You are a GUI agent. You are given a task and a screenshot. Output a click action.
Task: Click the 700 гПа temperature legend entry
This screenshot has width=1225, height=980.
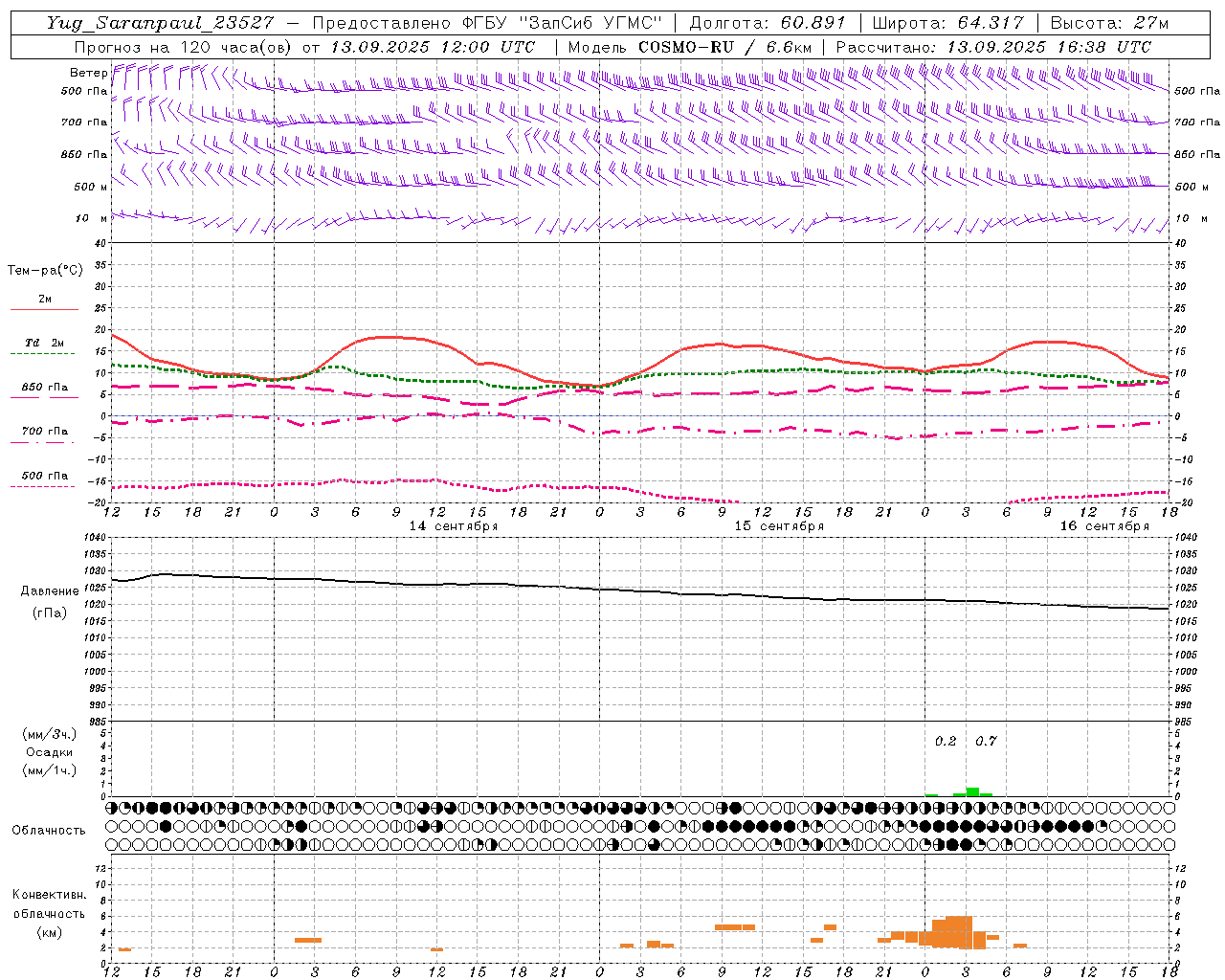(44, 432)
